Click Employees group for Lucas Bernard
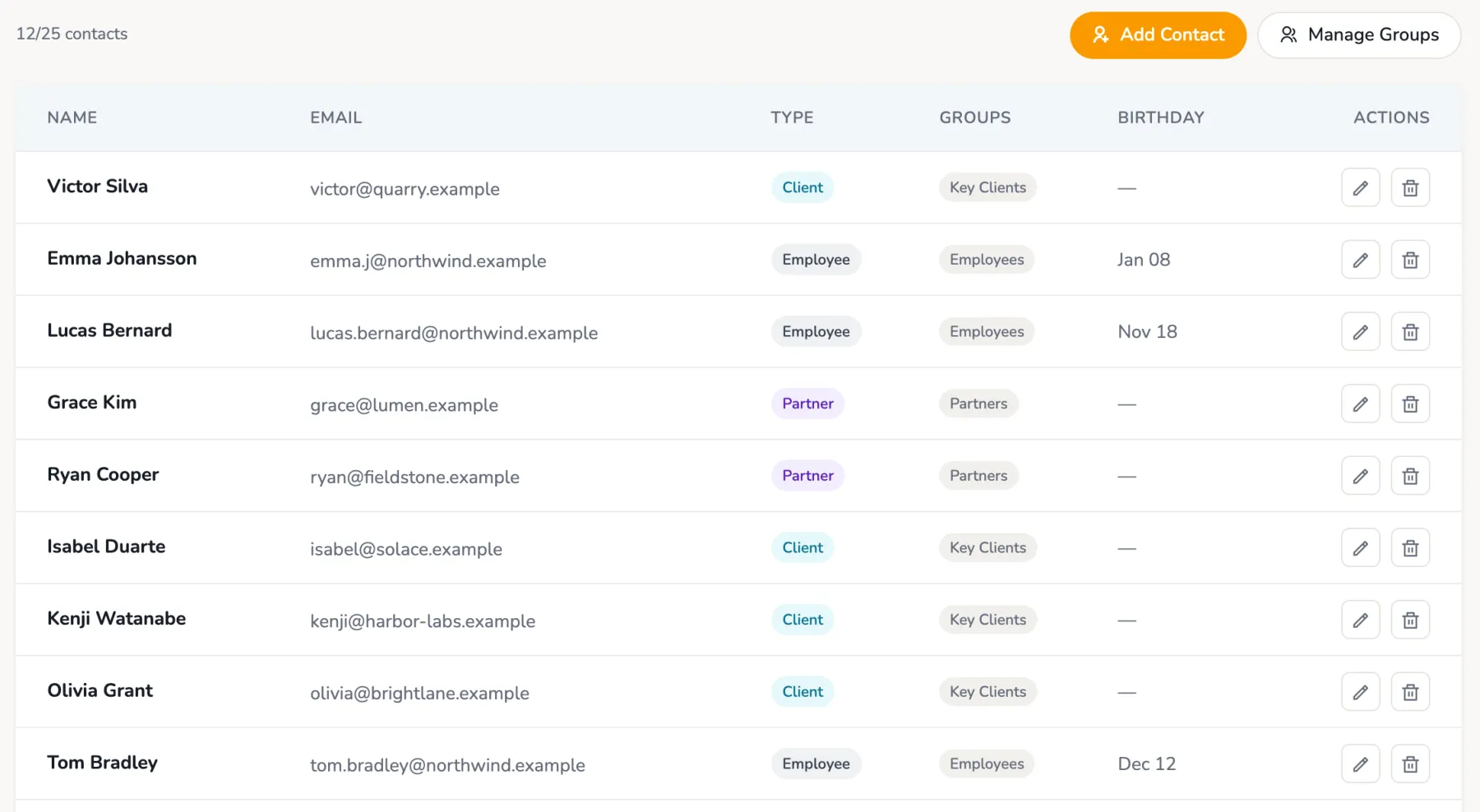 [987, 332]
